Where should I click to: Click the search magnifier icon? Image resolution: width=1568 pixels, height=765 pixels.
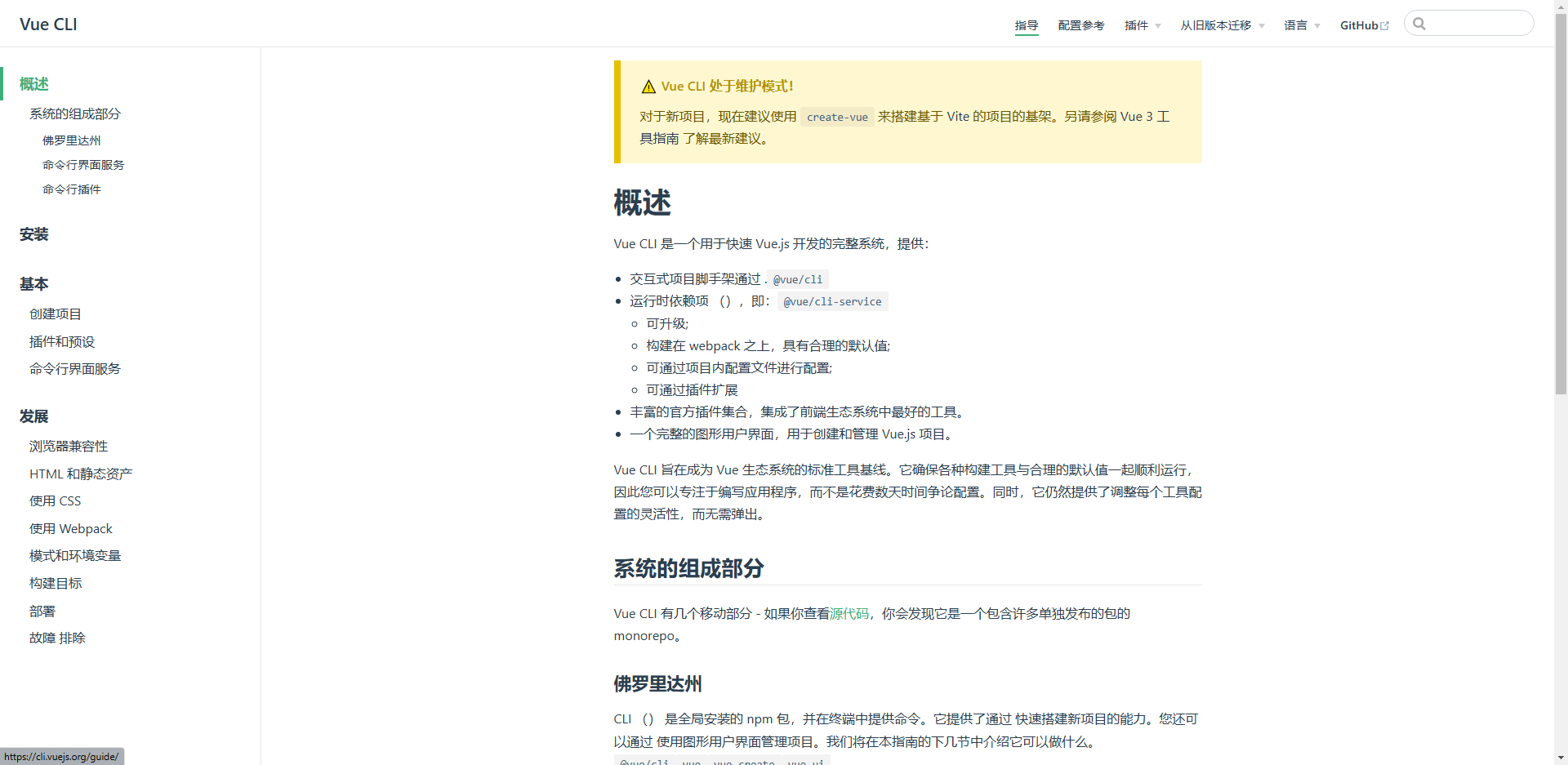[x=1419, y=24]
